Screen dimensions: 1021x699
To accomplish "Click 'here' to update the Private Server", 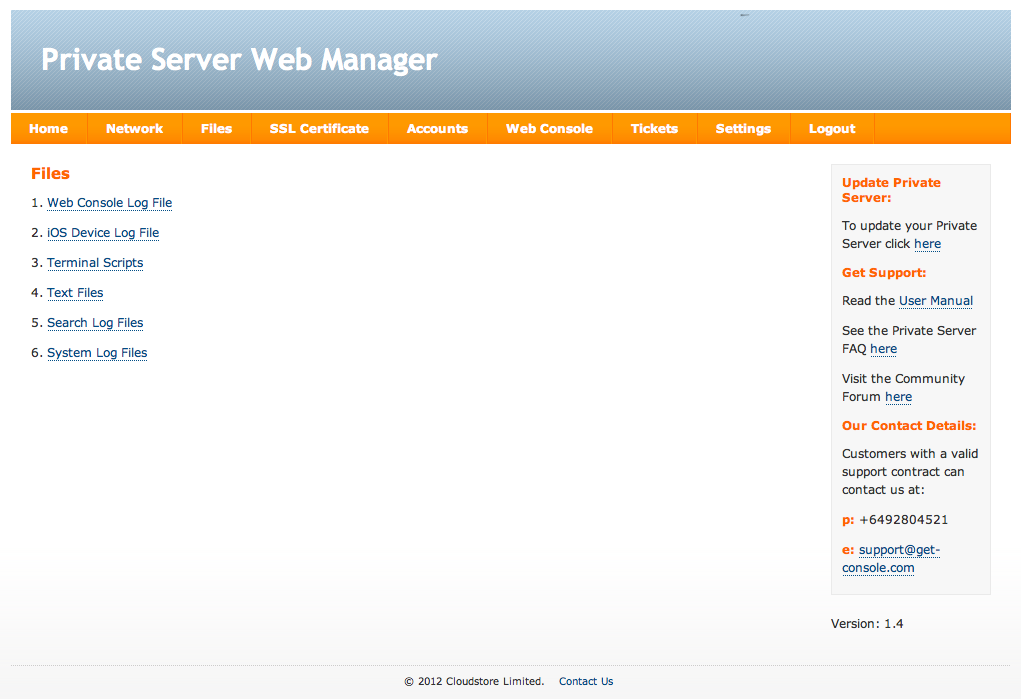I will (927, 243).
